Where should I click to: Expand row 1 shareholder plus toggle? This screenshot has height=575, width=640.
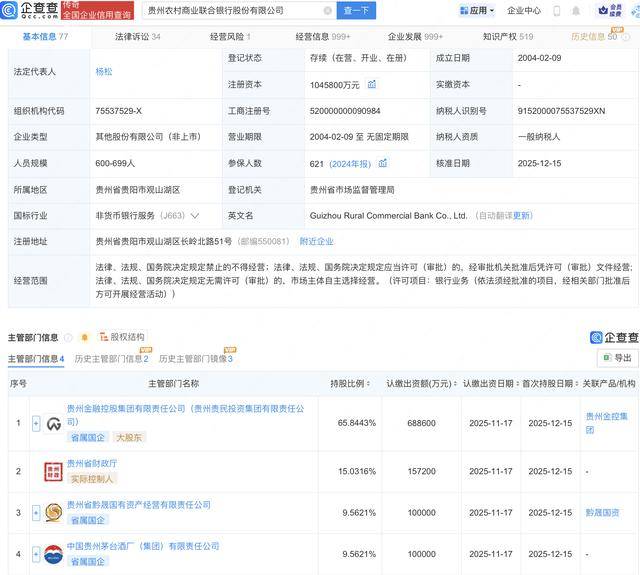point(36,423)
